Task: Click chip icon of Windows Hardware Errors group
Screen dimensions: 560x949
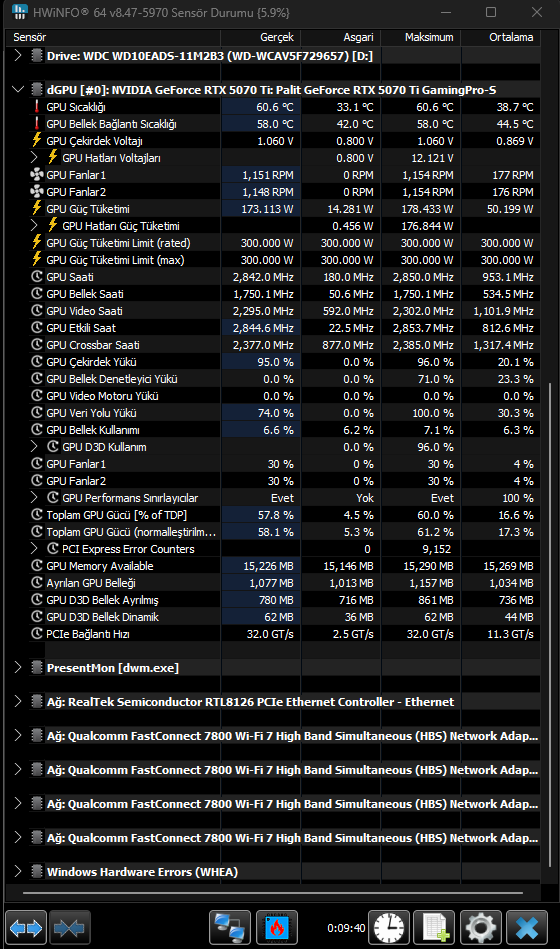Action: pyautogui.click(x=37, y=872)
